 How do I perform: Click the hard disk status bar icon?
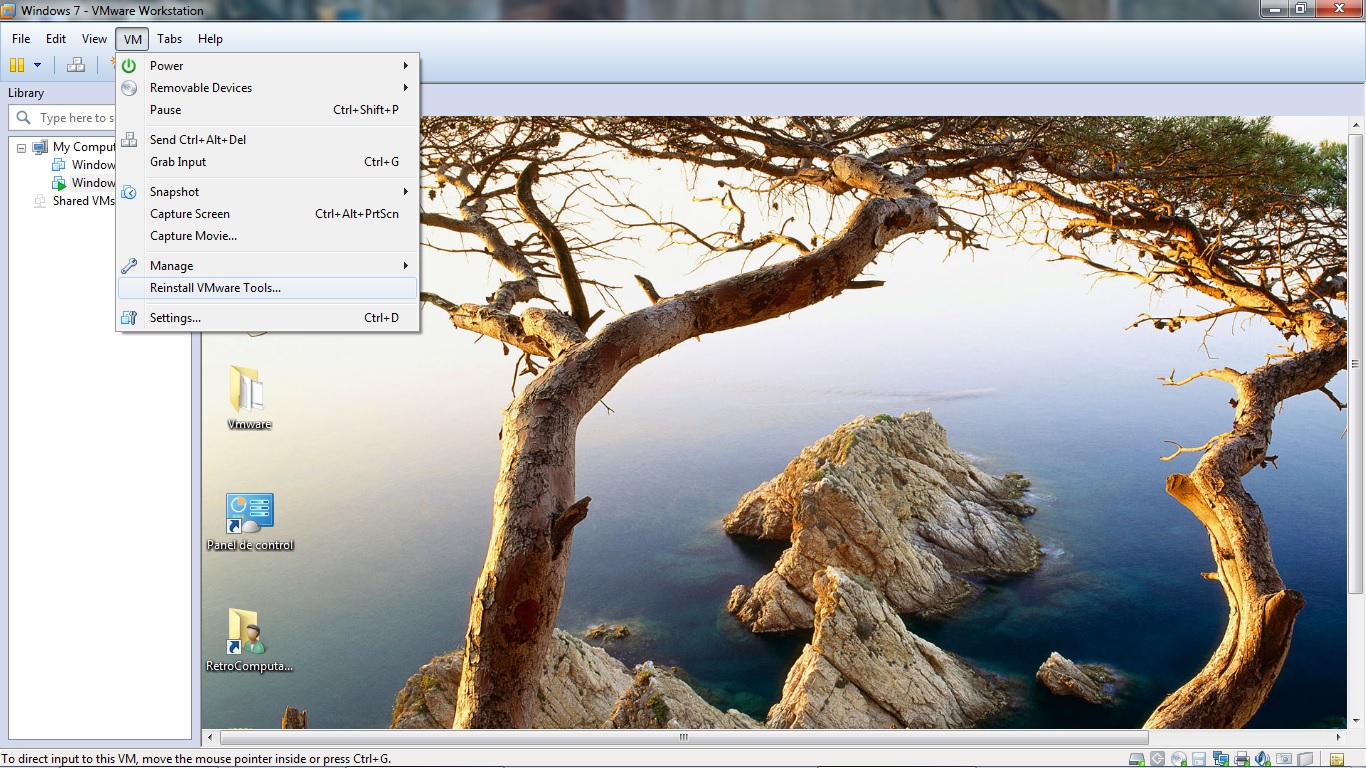coord(1136,759)
